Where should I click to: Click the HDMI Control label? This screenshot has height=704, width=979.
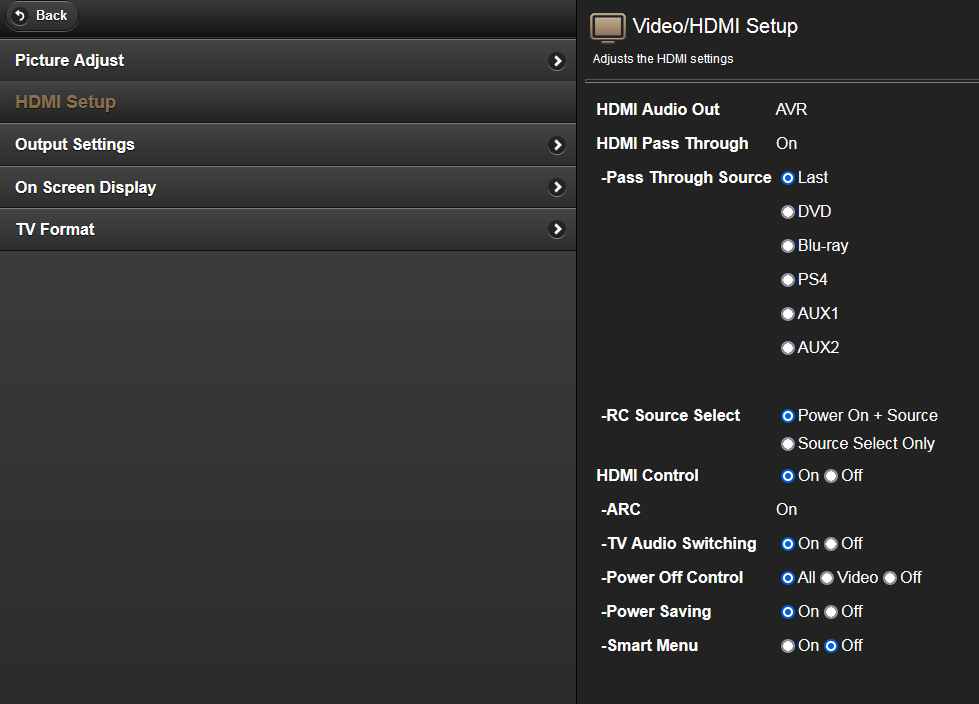(x=647, y=476)
